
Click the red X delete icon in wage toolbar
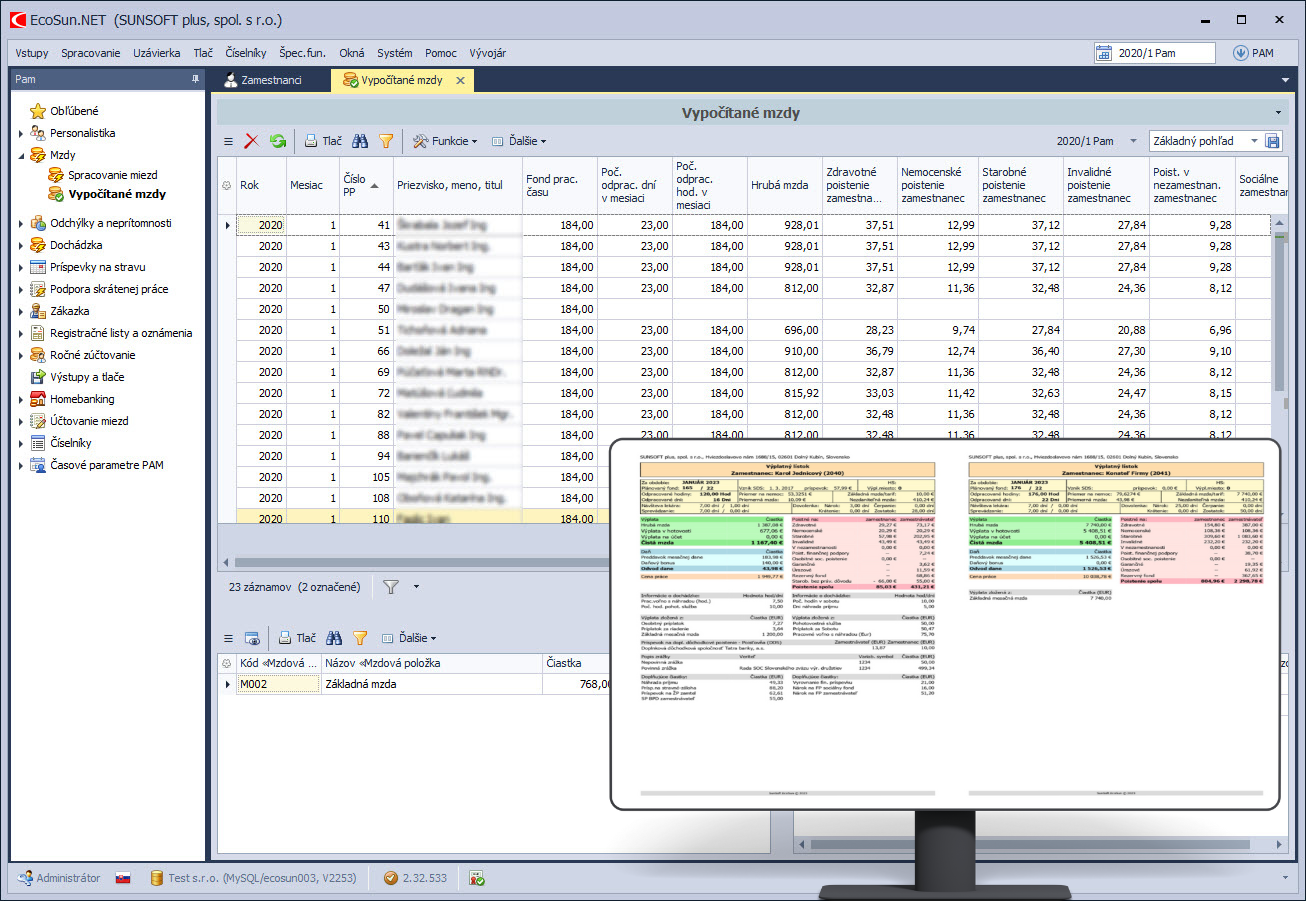pos(252,142)
